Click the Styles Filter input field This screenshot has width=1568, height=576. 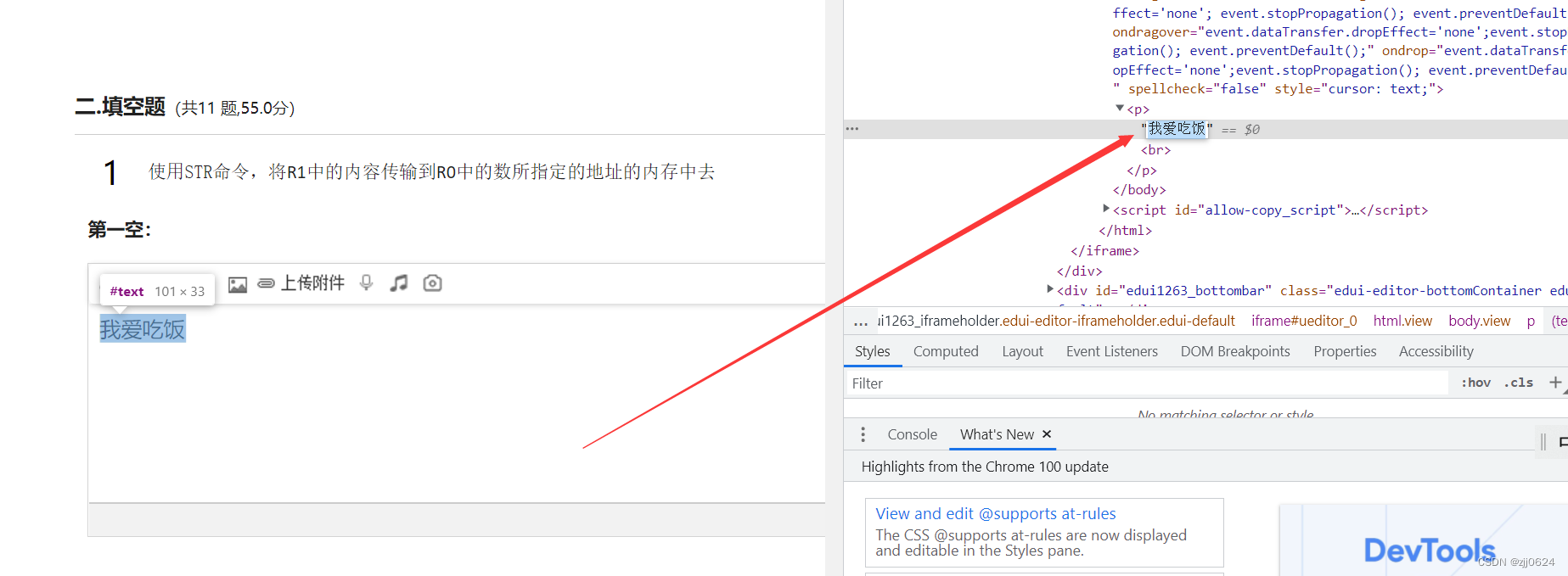(1146, 383)
